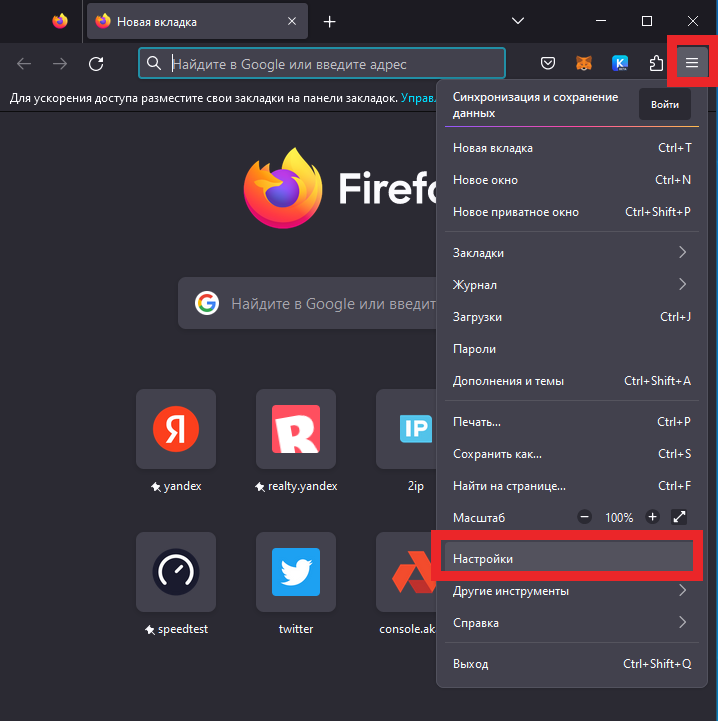Reload the current page
The image size is (718, 721).
pos(96,63)
